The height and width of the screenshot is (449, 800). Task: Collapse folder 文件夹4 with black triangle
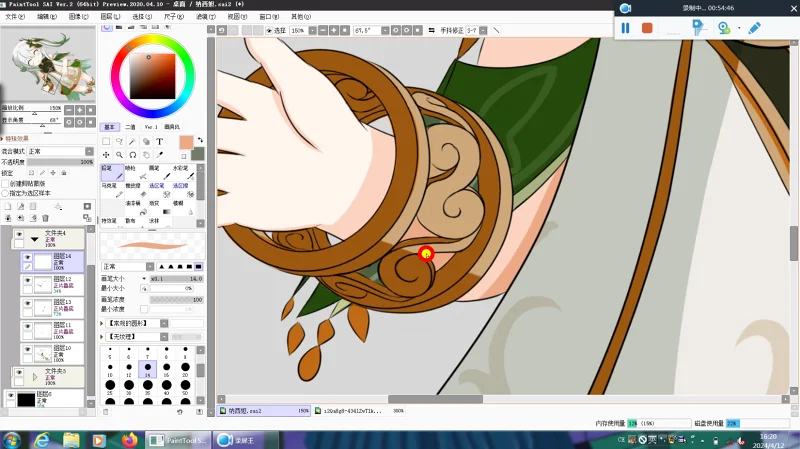coord(35,239)
